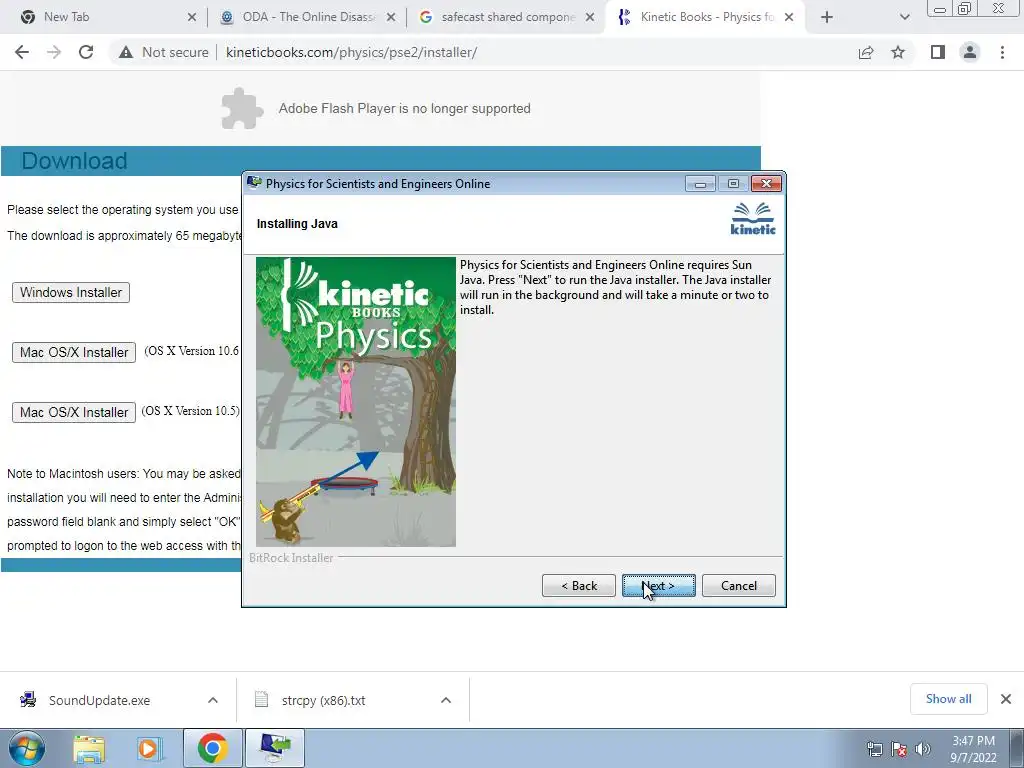
Task: Open the Chrome profile menu
Action: click(x=970, y=52)
